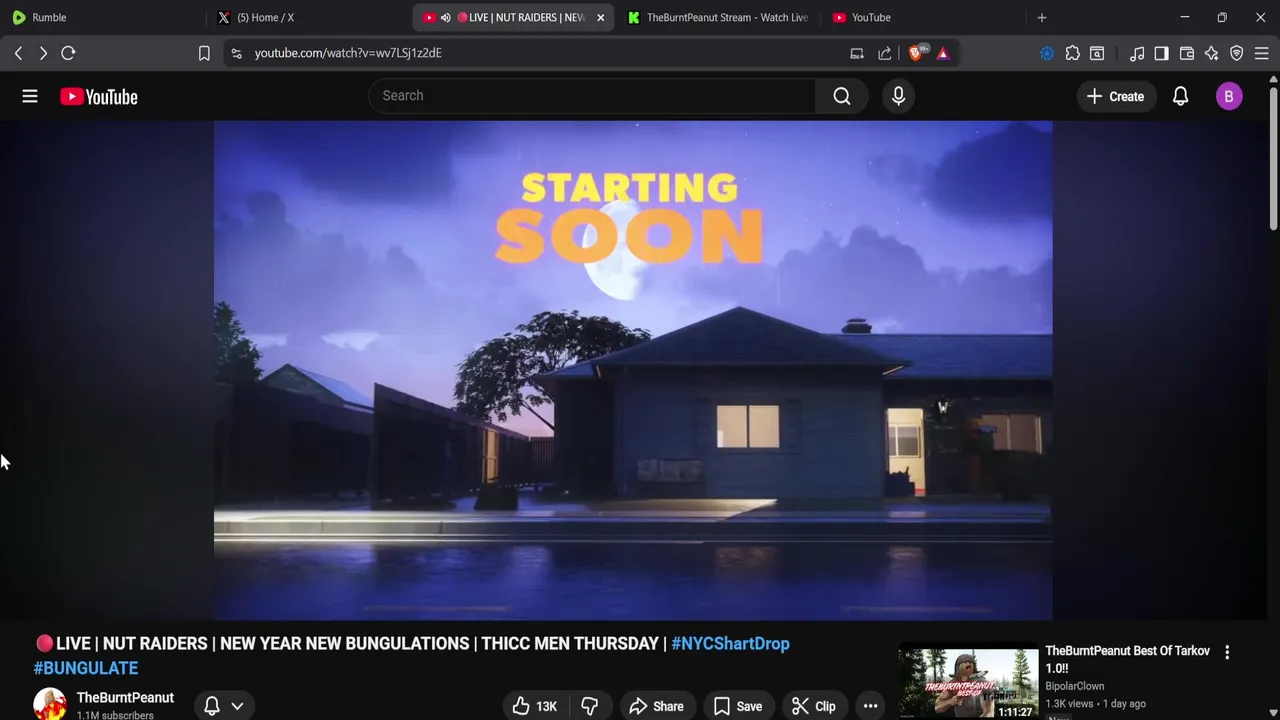
Task: Click the YouTube search magnifier button
Action: [x=842, y=96]
